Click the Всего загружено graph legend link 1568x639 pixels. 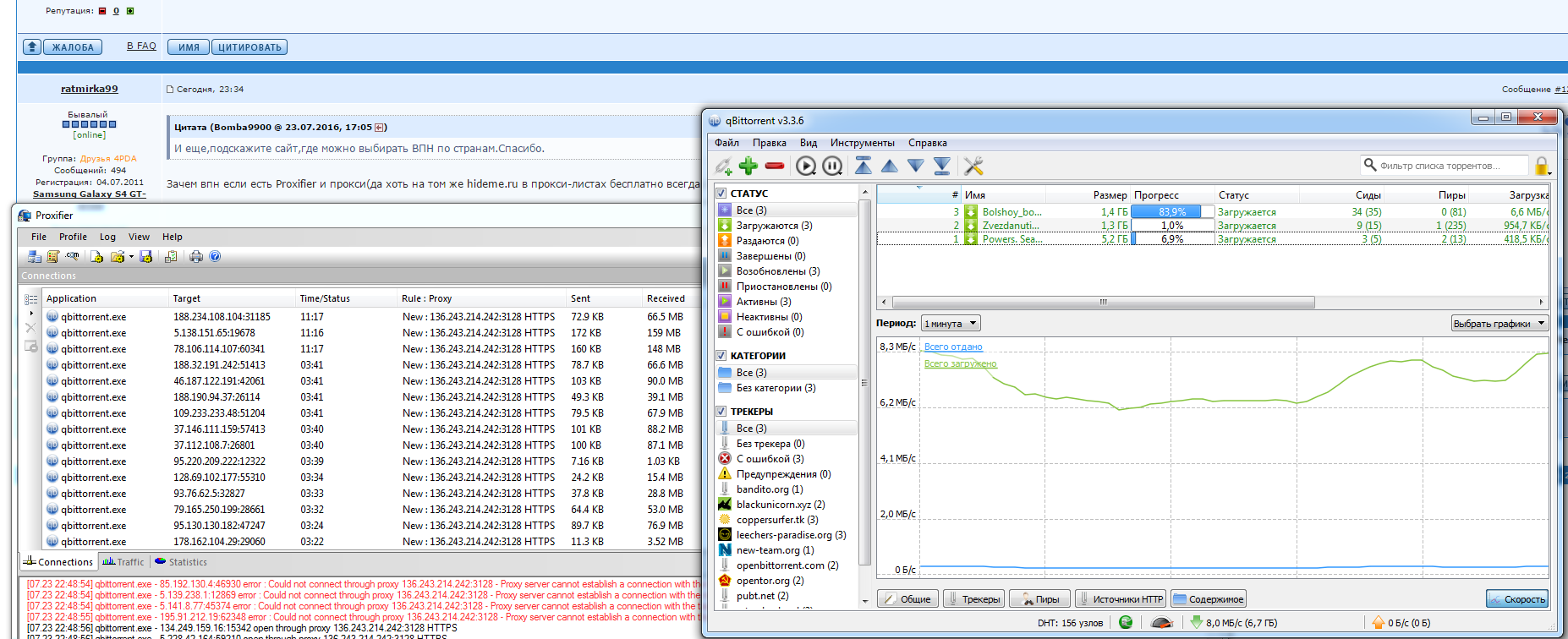[961, 363]
